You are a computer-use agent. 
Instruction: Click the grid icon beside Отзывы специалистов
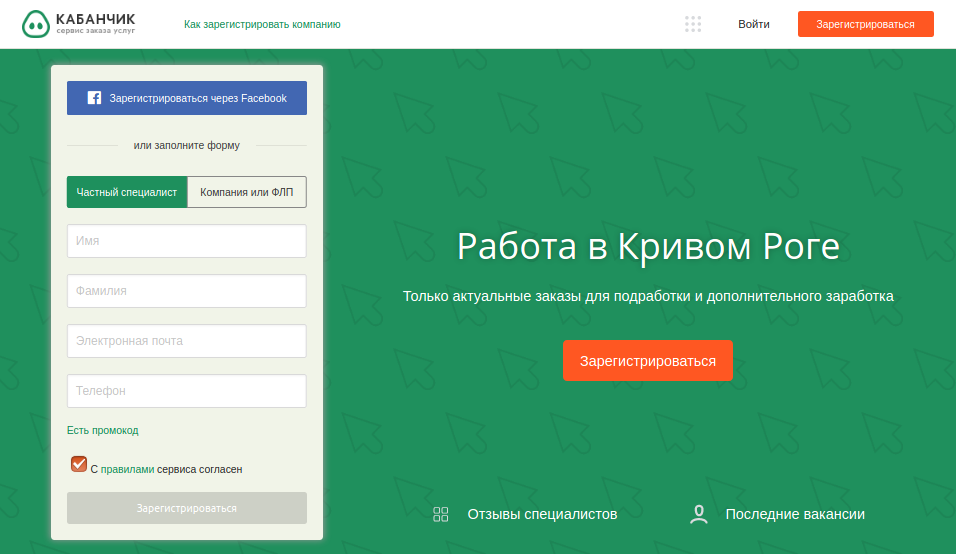[441, 514]
